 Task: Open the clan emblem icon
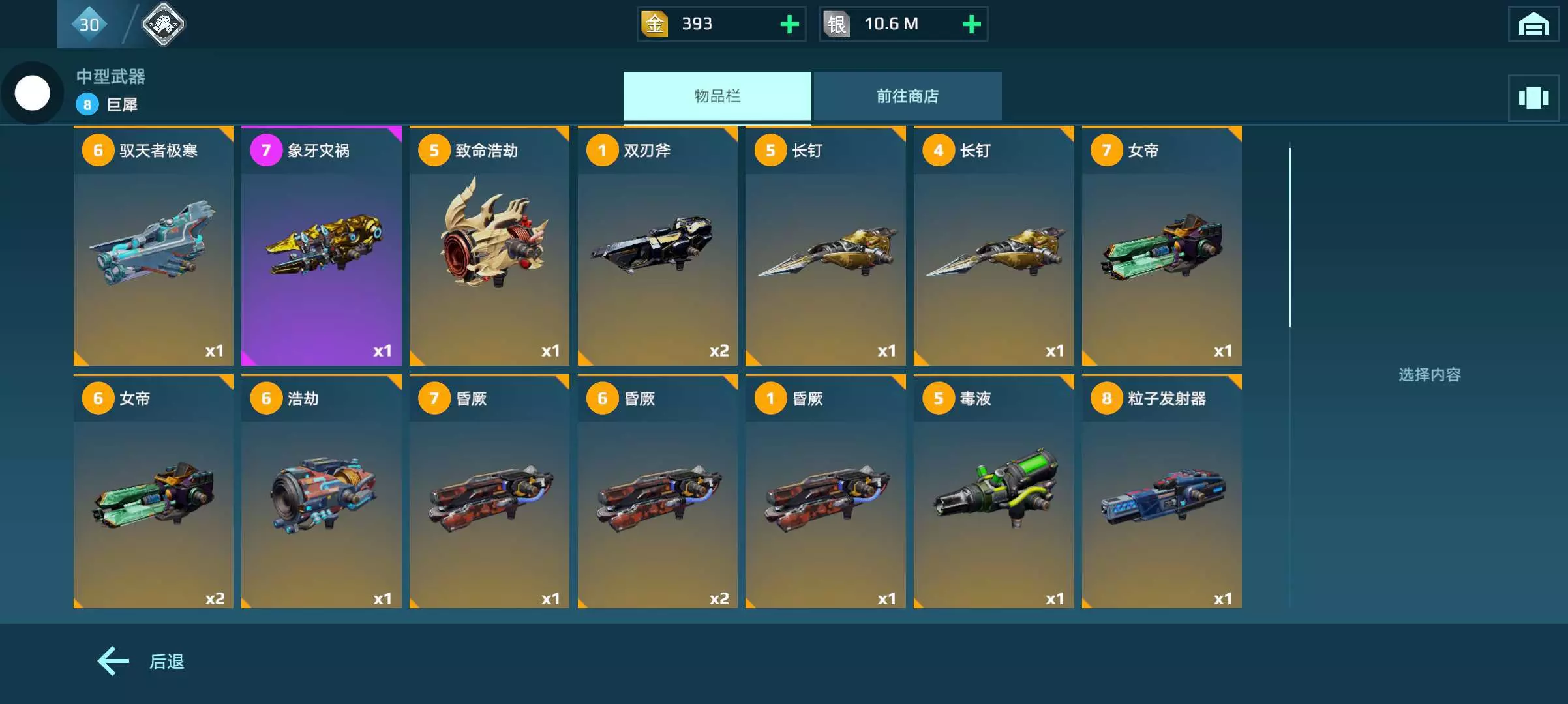163,24
